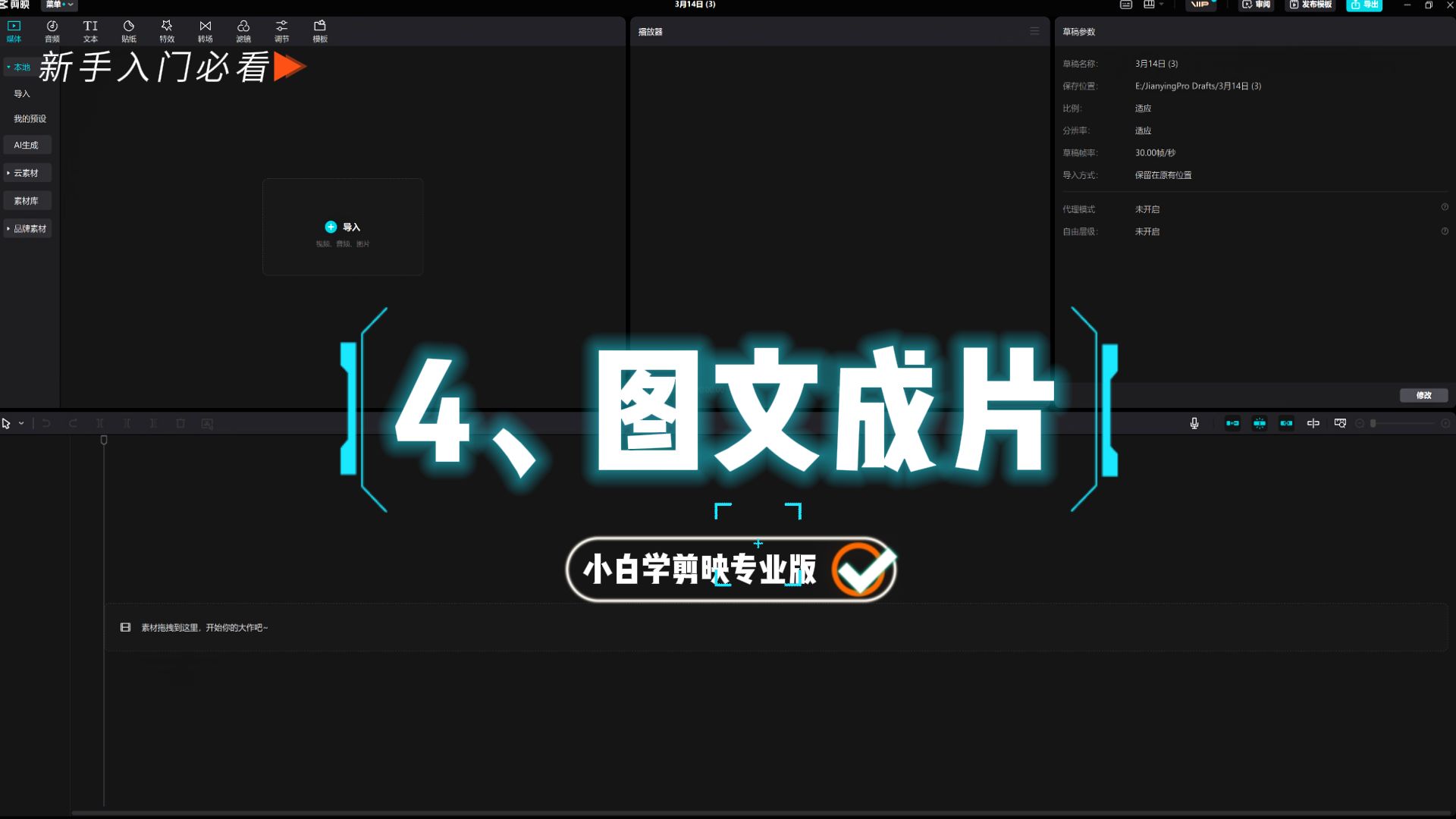
Task: Toggle clip linkage
Action: pos(1286,423)
